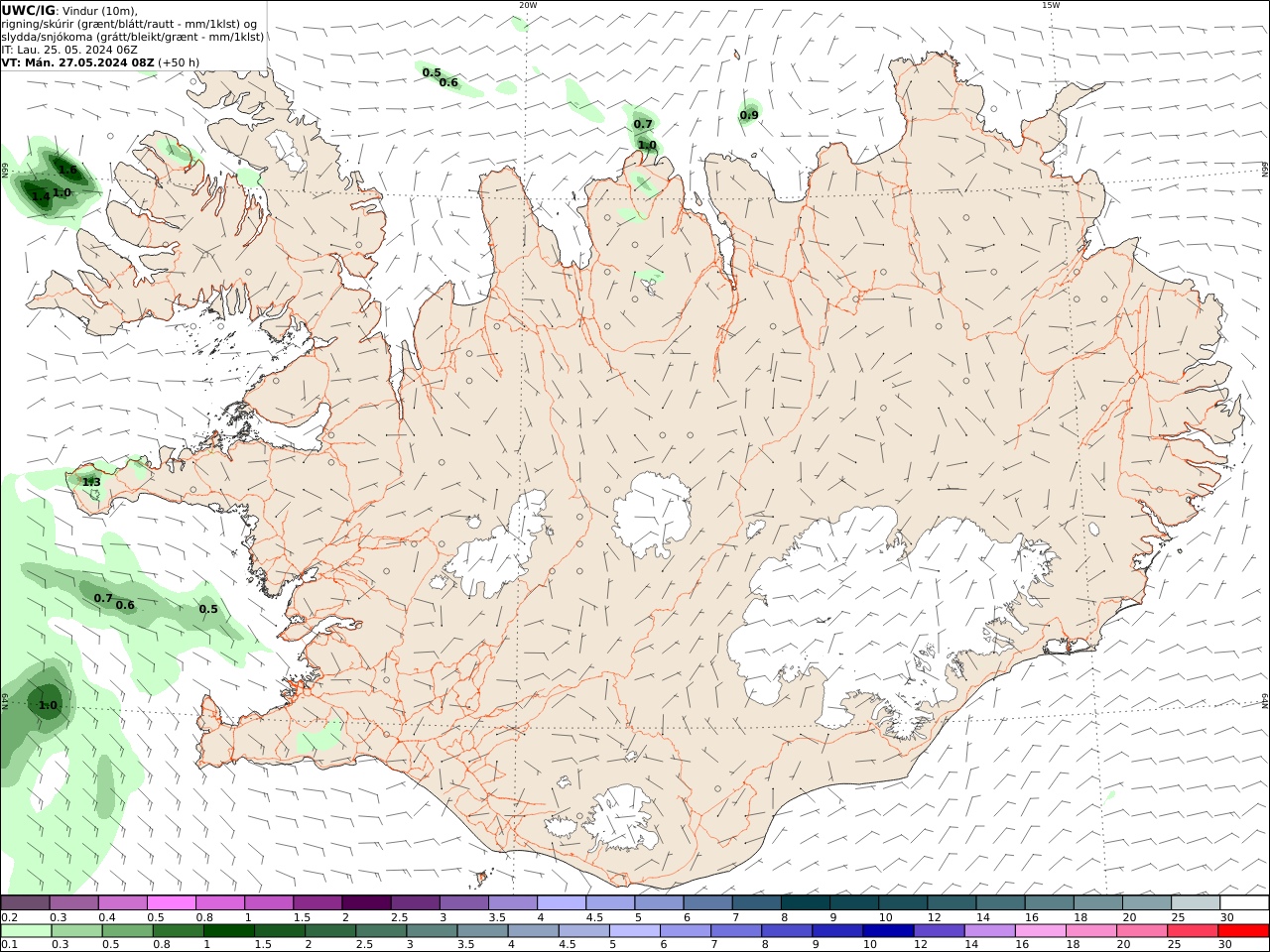Select the crimson swatch labeled 25 in lower legend row
Screen dimensions: 1270x952
(1192, 930)
